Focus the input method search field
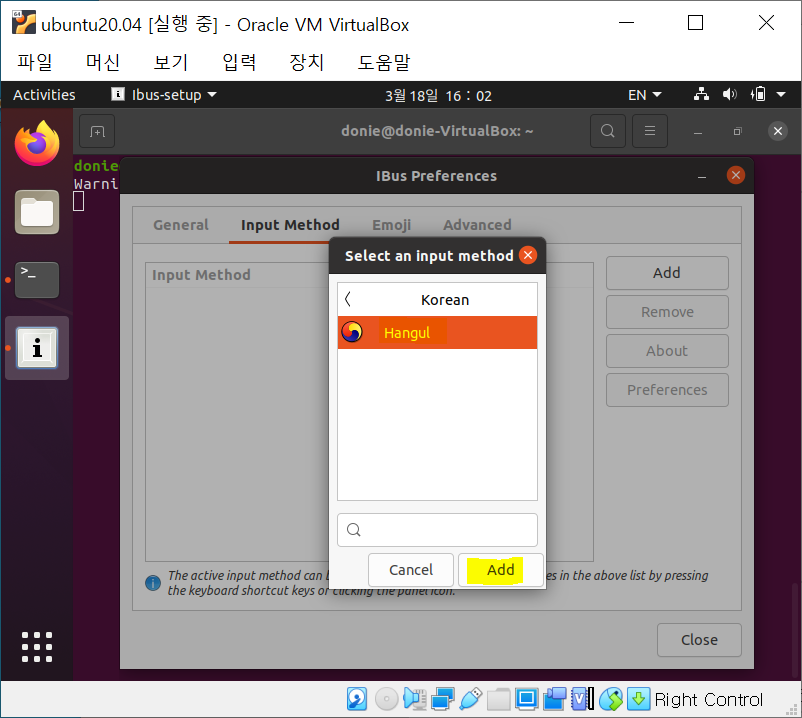 (437, 530)
